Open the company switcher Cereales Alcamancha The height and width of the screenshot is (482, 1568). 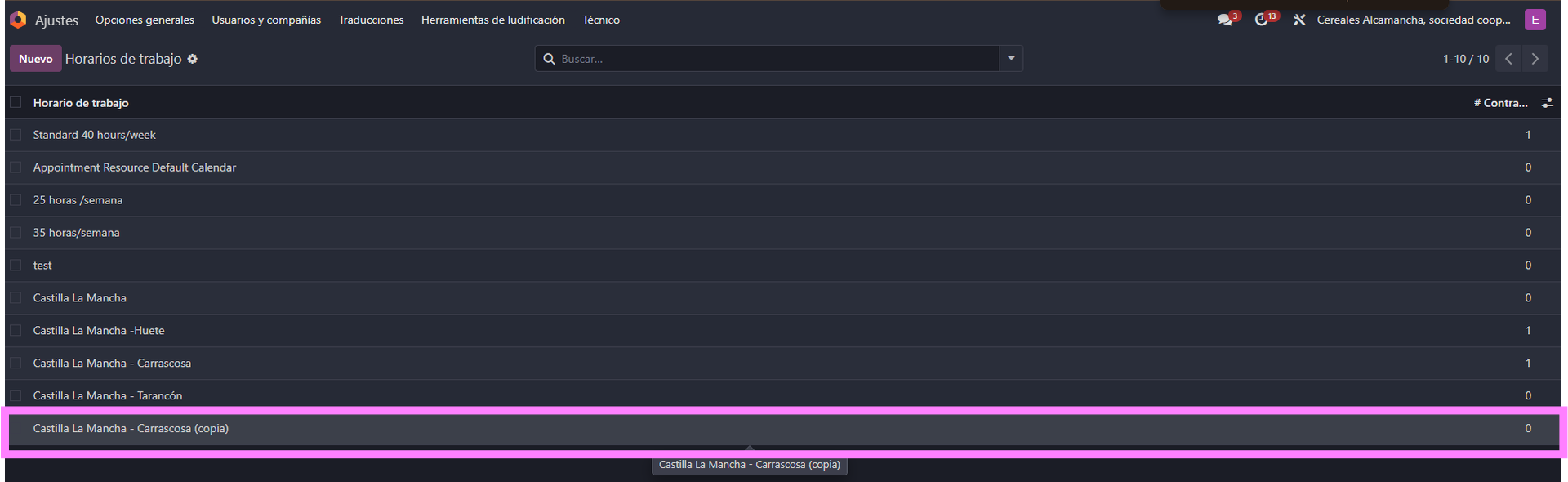tap(1413, 20)
